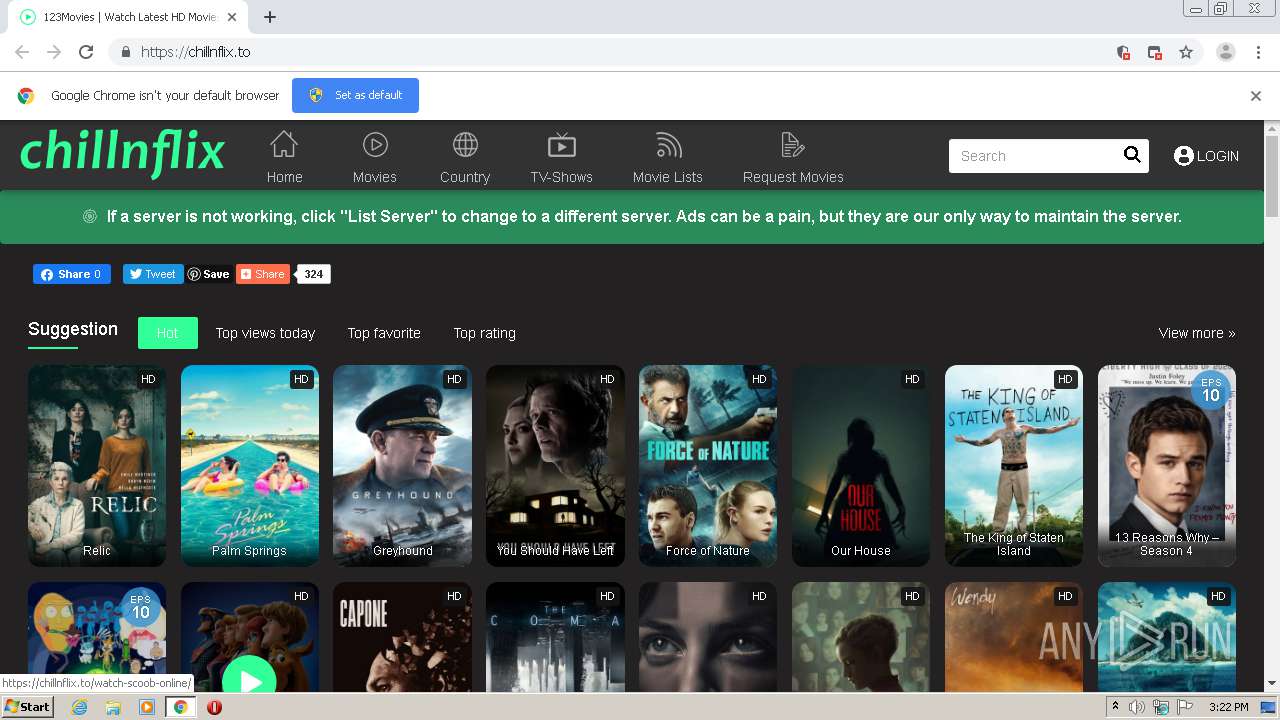Click the browser forward arrow
The image size is (1280, 720).
[x=54, y=52]
